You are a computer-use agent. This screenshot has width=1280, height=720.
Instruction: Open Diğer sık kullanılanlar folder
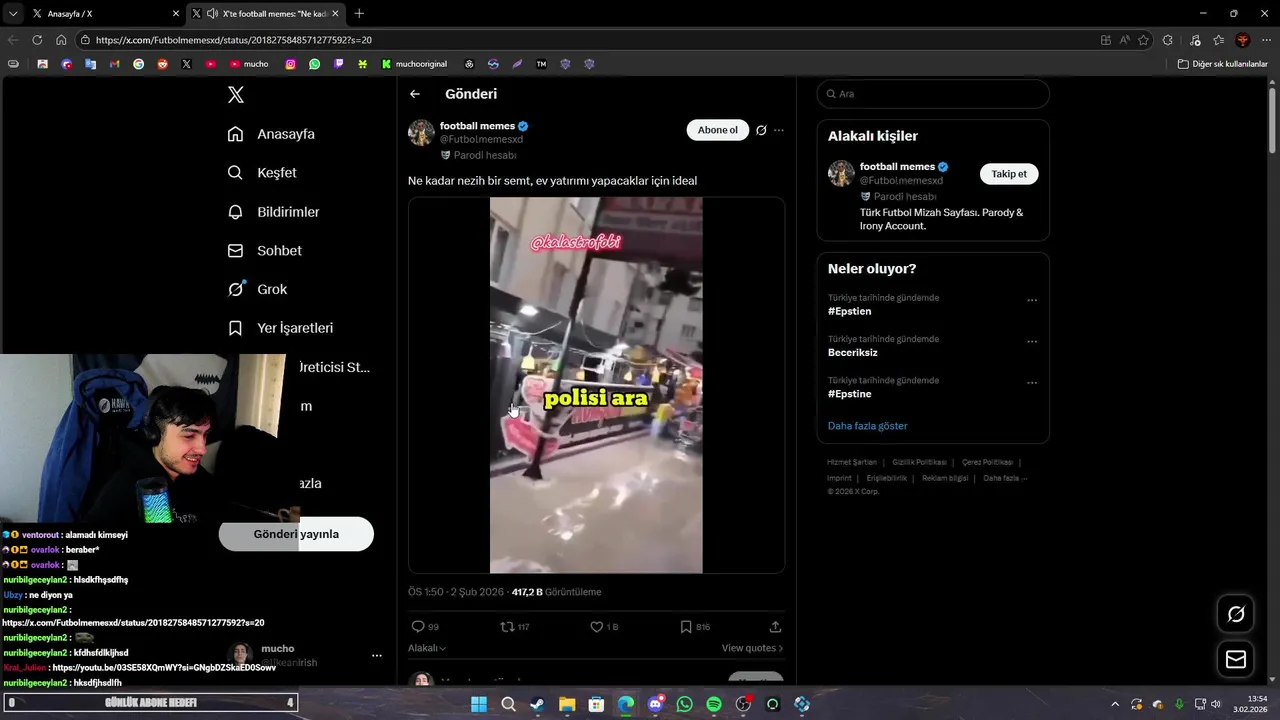tap(1222, 64)
